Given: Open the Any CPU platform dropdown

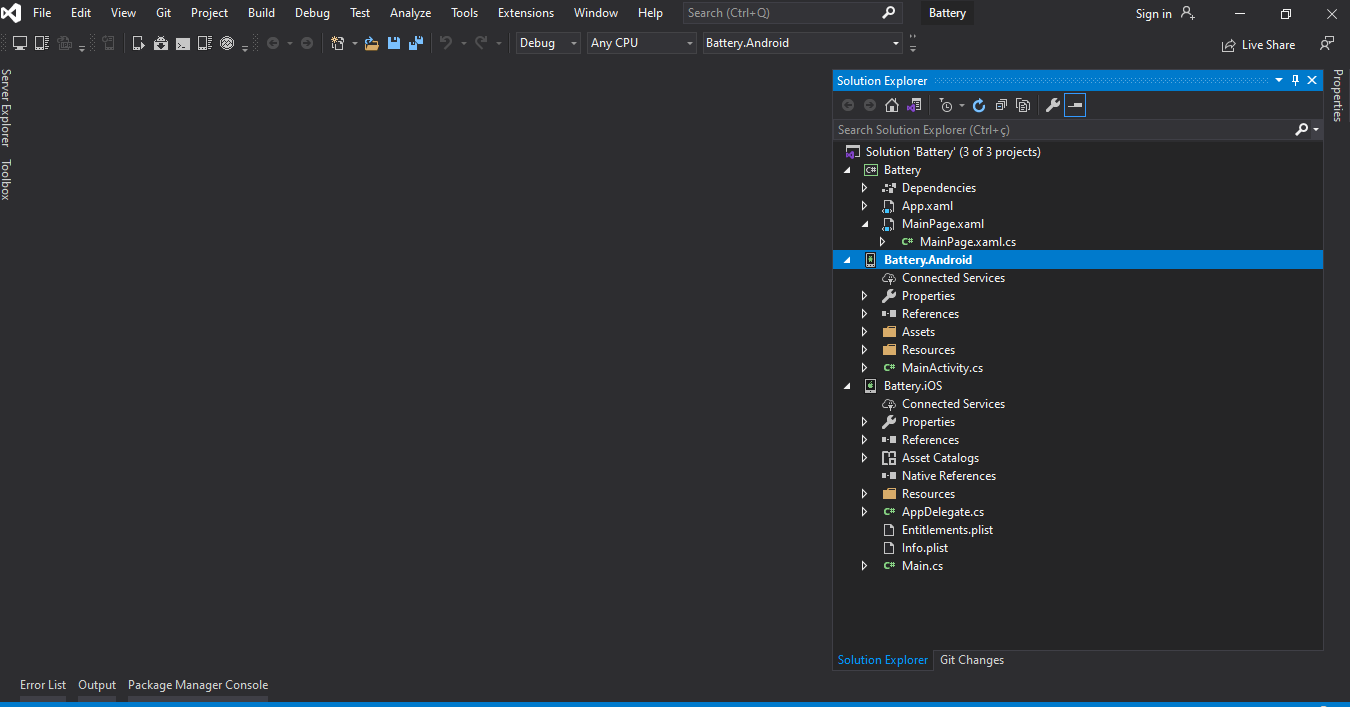Looking at the screenshot, I should pyautogui.click(x=641, y=43).
